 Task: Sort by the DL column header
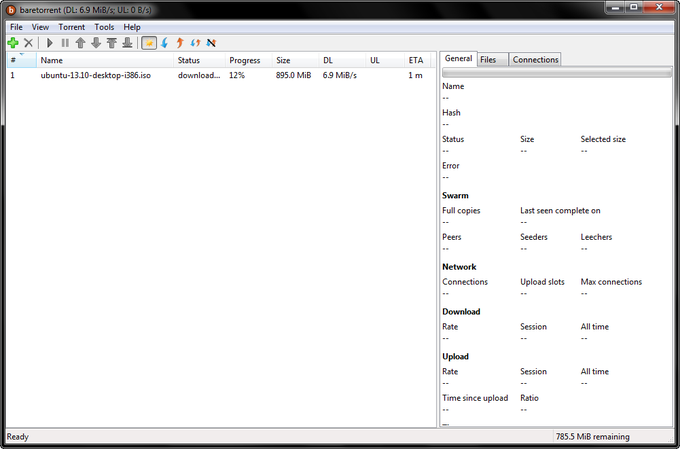click(342, 60)
